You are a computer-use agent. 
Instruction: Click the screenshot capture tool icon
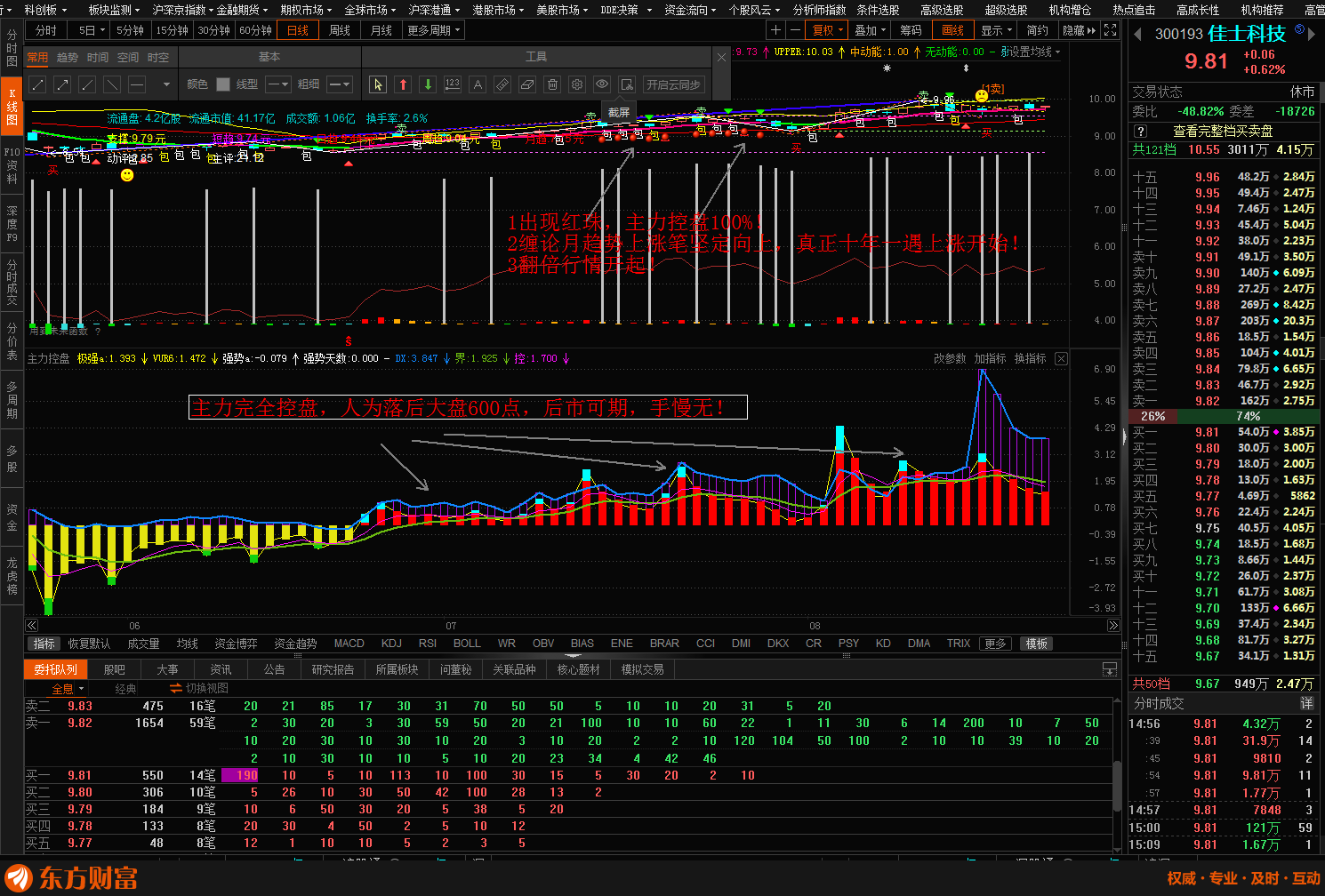point(627,84)
